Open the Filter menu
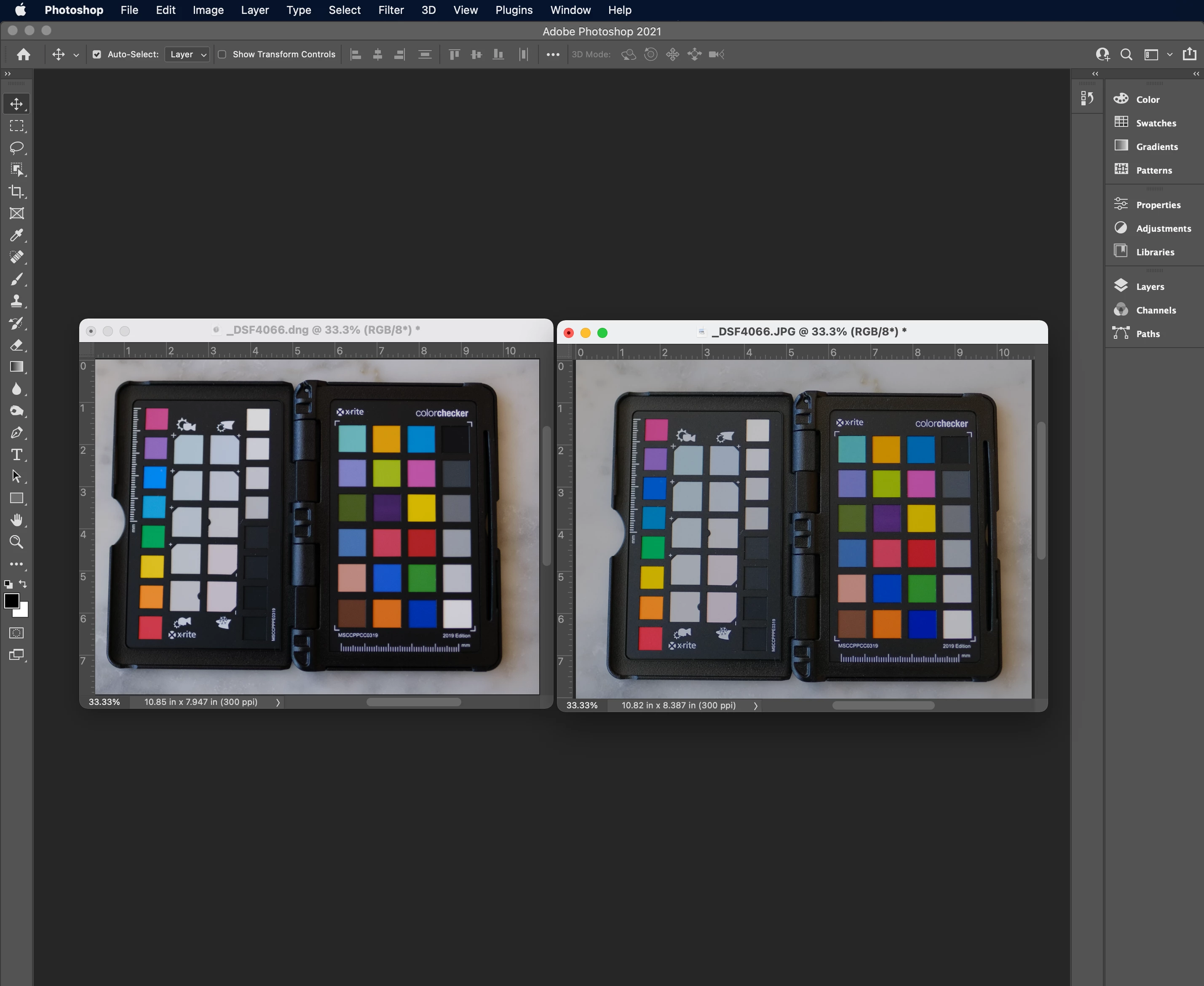1204x986 pixels. click(x=391, y=10)
